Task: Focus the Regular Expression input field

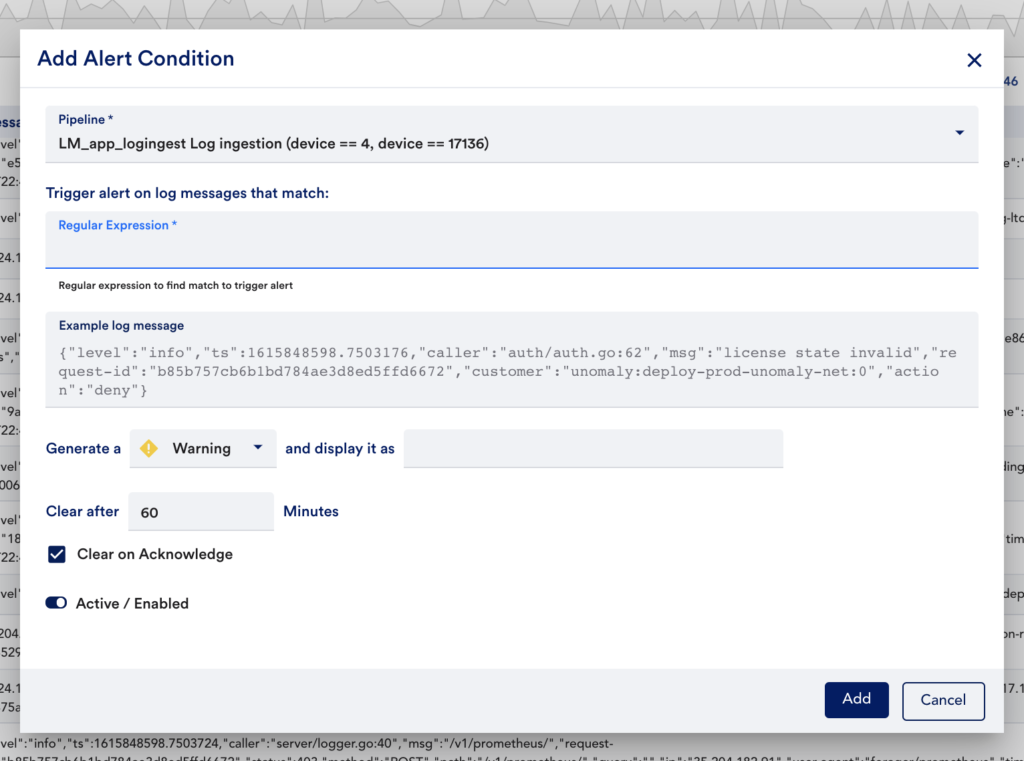Action: tap(511, 239)
